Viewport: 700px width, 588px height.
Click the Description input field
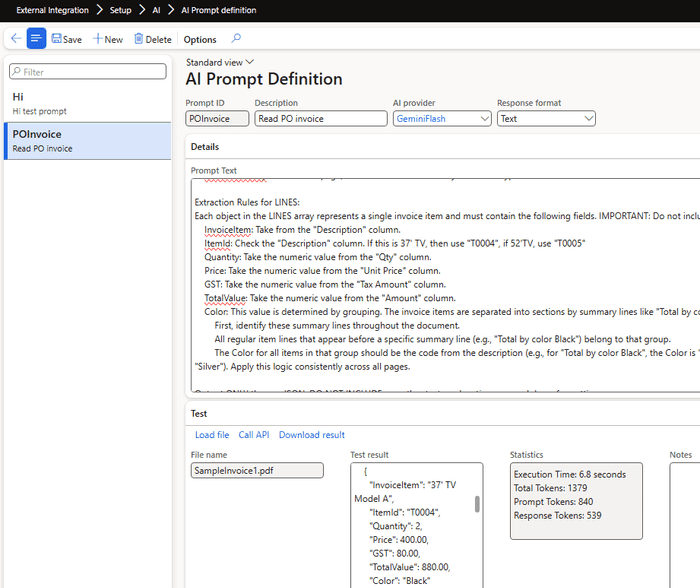click(x=320, y=118)
